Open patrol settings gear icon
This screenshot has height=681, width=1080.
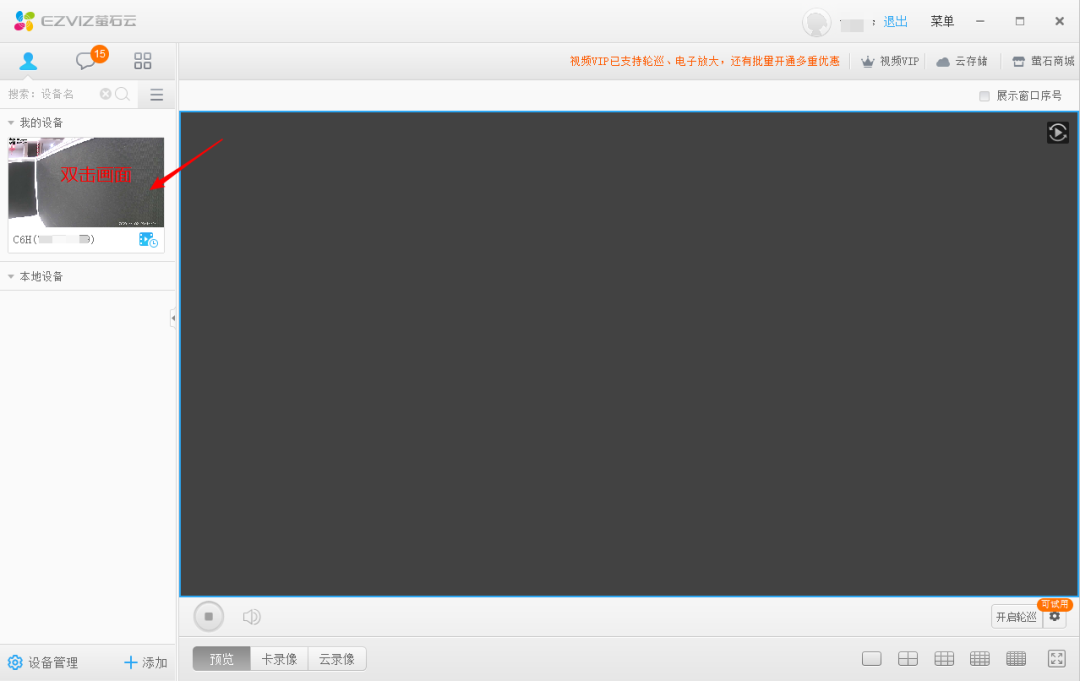coord(1054,617)
